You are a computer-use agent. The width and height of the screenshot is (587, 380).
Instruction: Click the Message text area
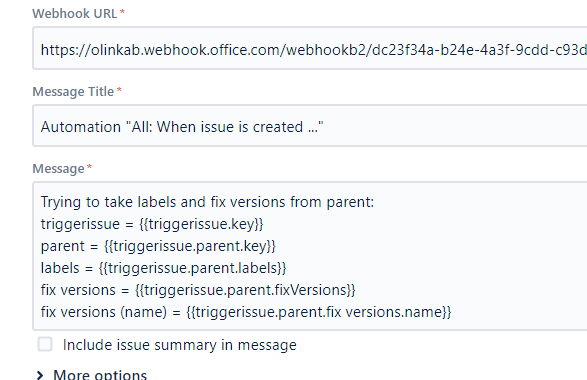pos(310,256)
